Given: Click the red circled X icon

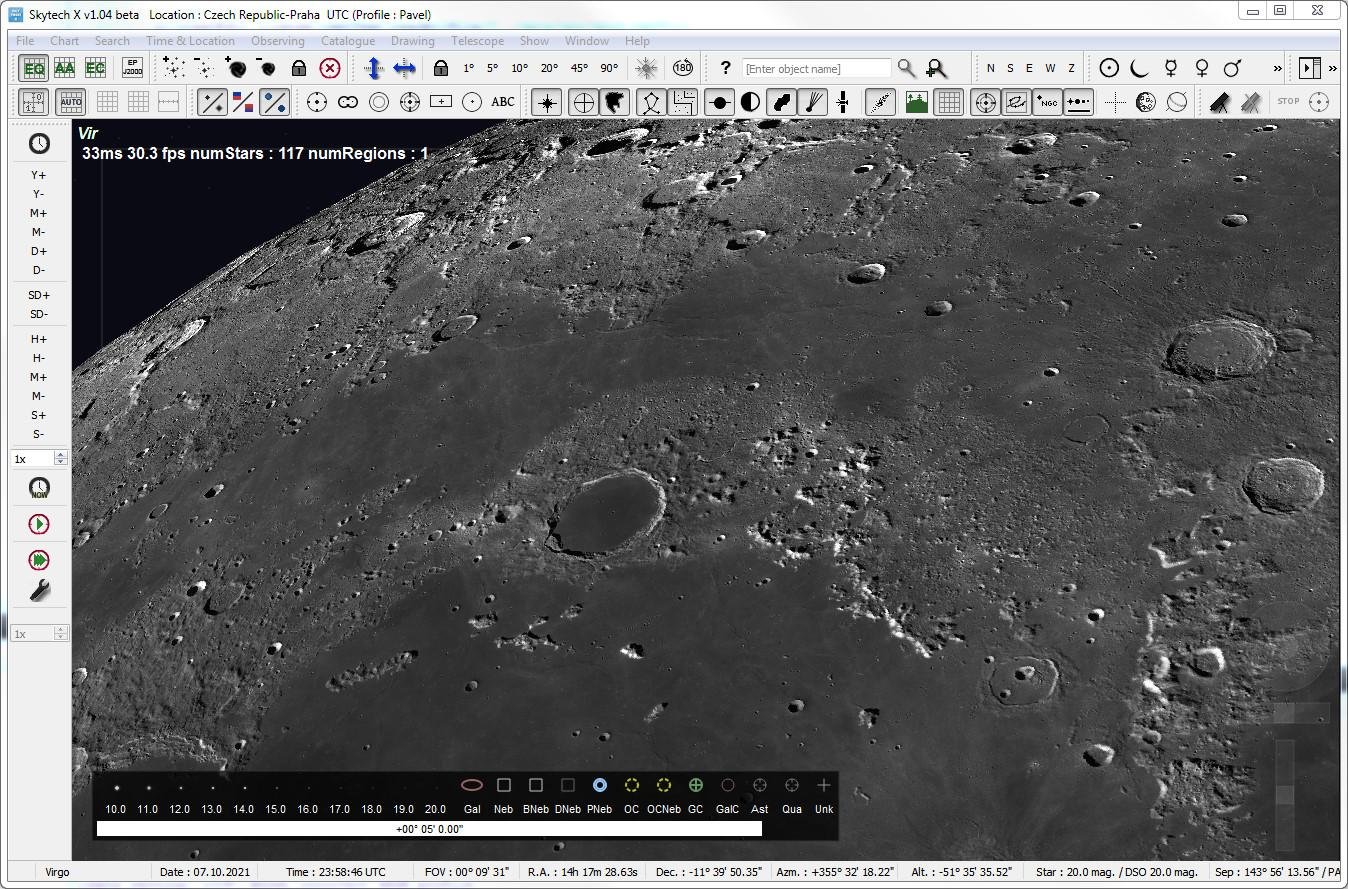Looking at the screenshot, I should tap(330, 68).
